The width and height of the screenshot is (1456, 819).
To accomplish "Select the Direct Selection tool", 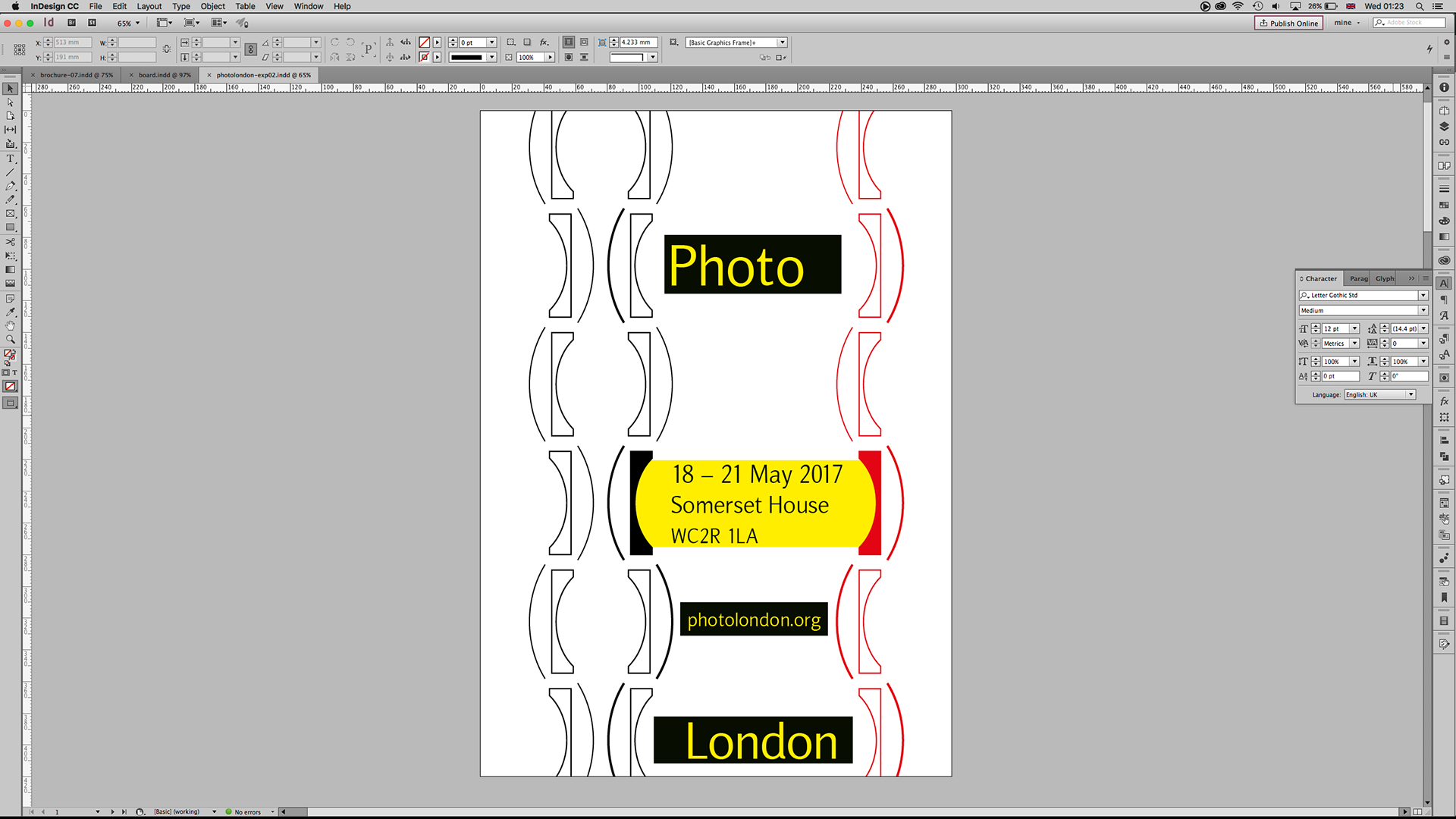I will pos(11,102).
